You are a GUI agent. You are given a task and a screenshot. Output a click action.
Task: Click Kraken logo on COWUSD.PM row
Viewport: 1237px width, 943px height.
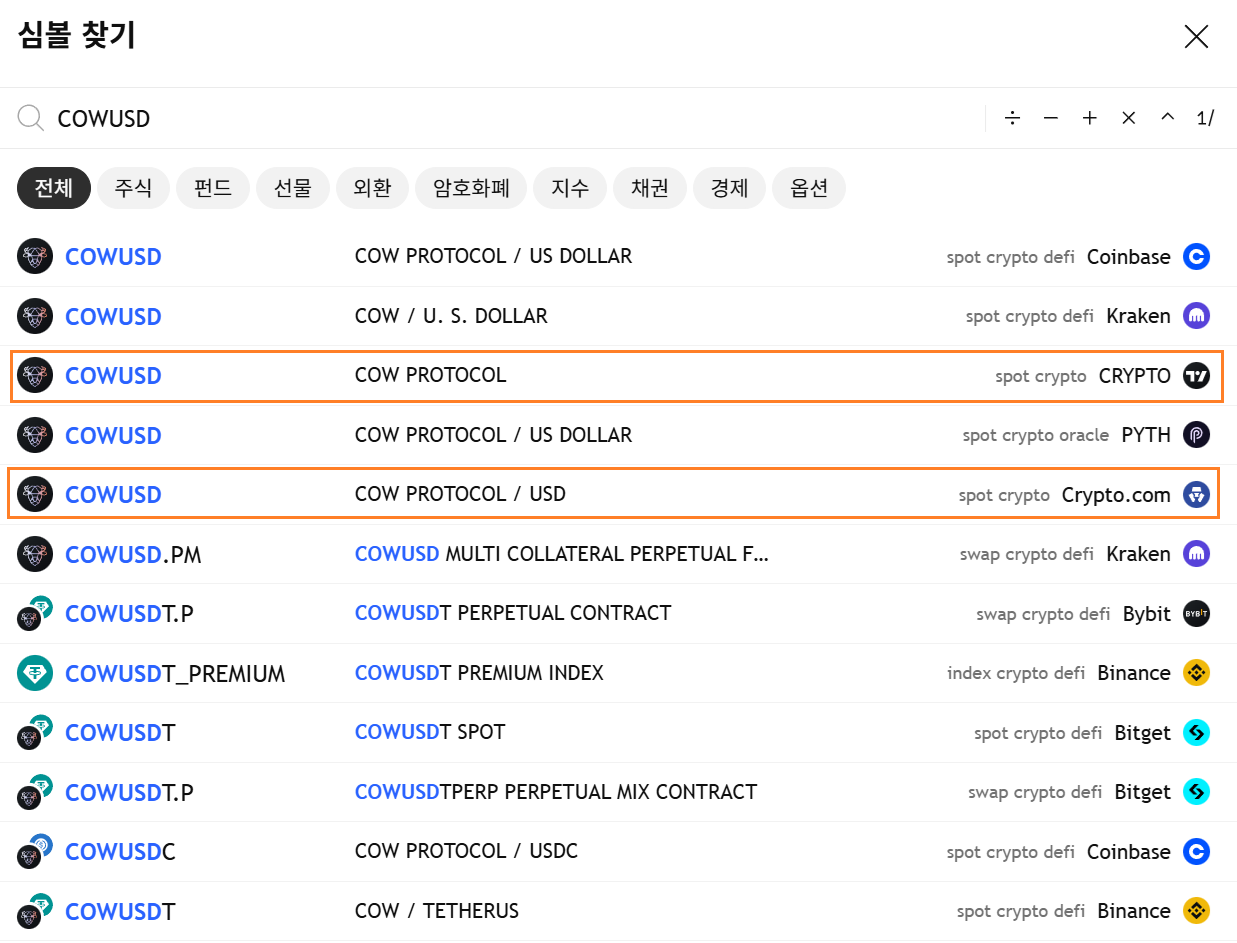(1196, 554)
